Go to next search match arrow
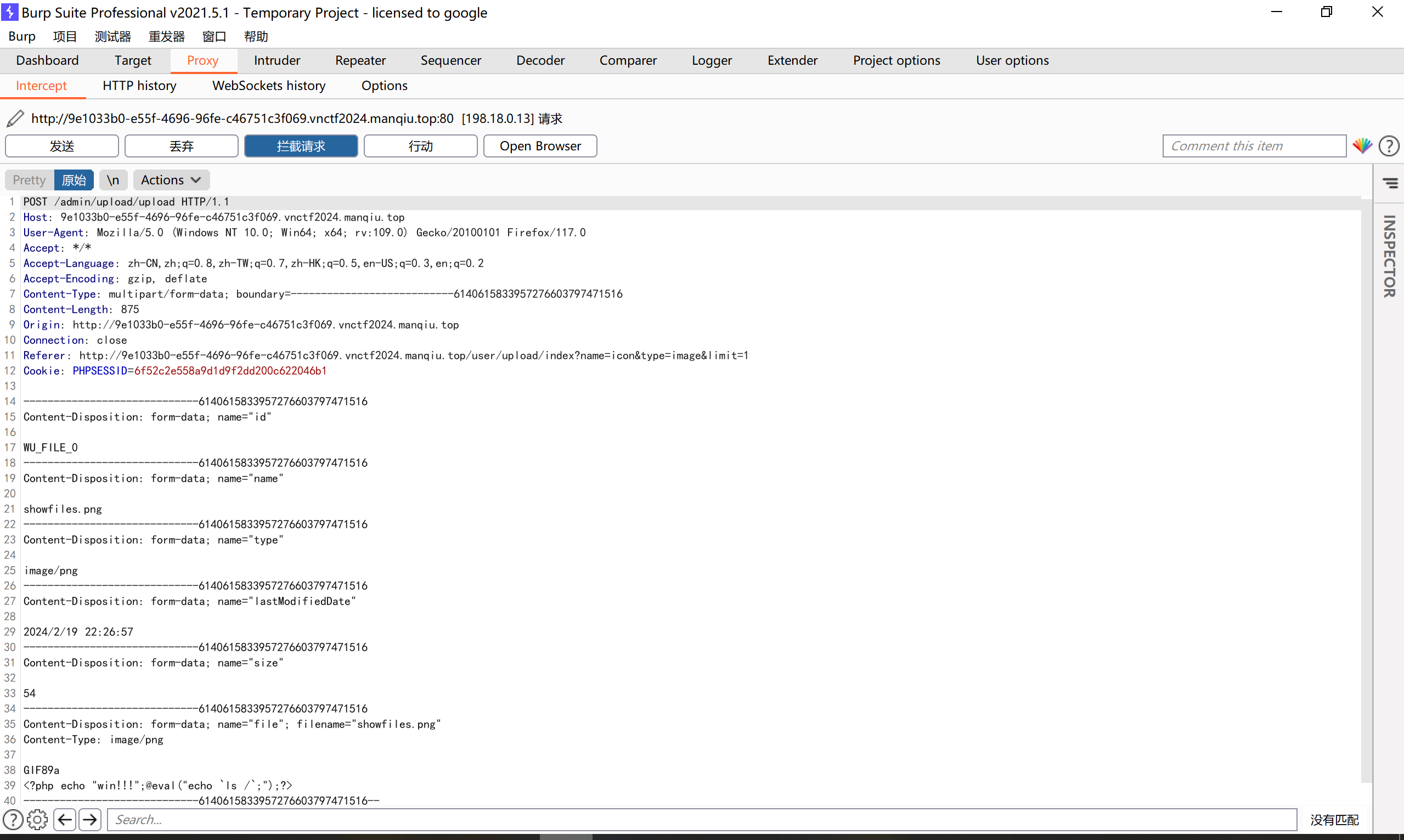 pos(89,819)
